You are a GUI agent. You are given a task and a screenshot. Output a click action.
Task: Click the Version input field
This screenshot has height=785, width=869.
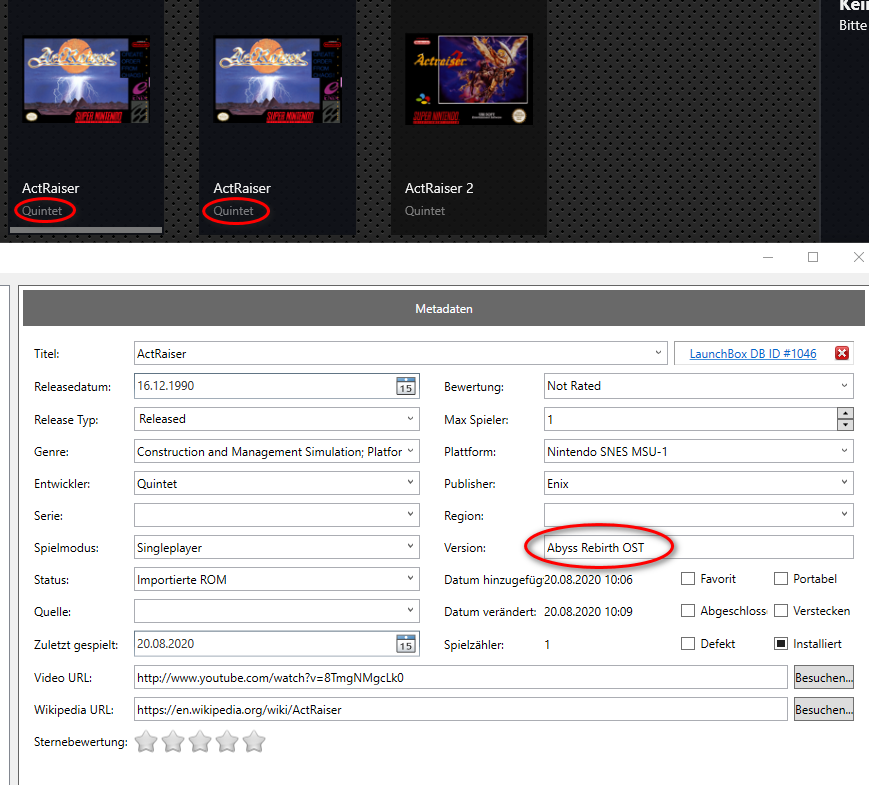pos(698,547)
